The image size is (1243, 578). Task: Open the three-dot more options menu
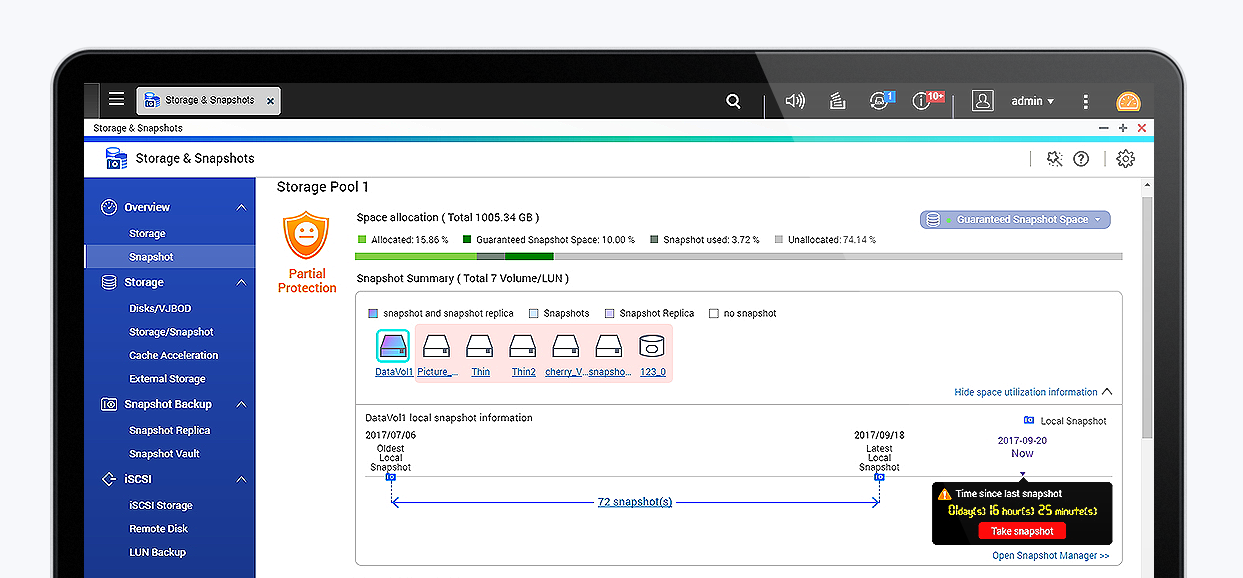point(1085,101)
